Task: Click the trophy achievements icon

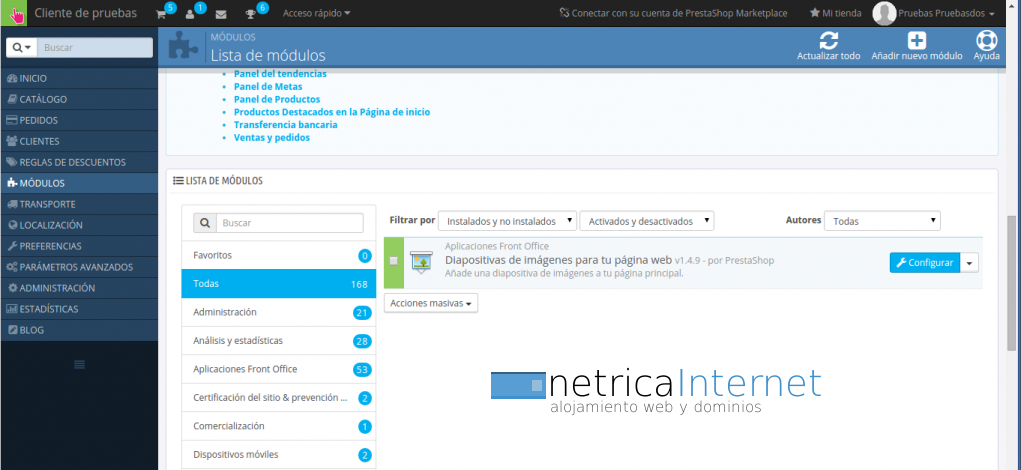Action: (x=251, y=14)
